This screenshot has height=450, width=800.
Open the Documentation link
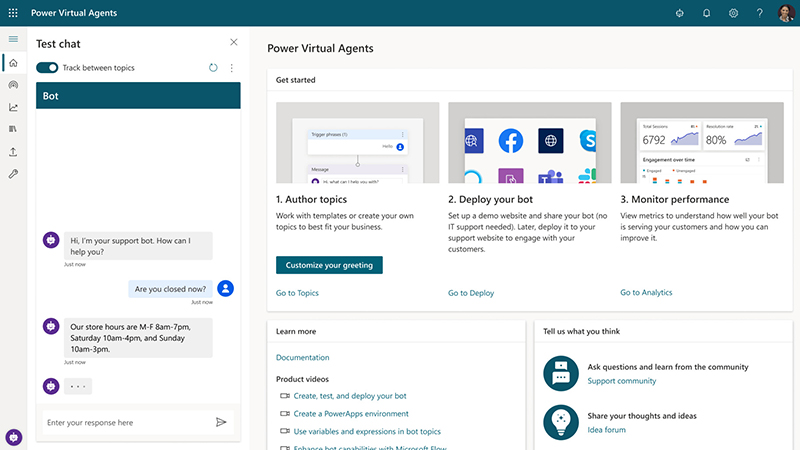pyautogui.click(x=302, y=357)
